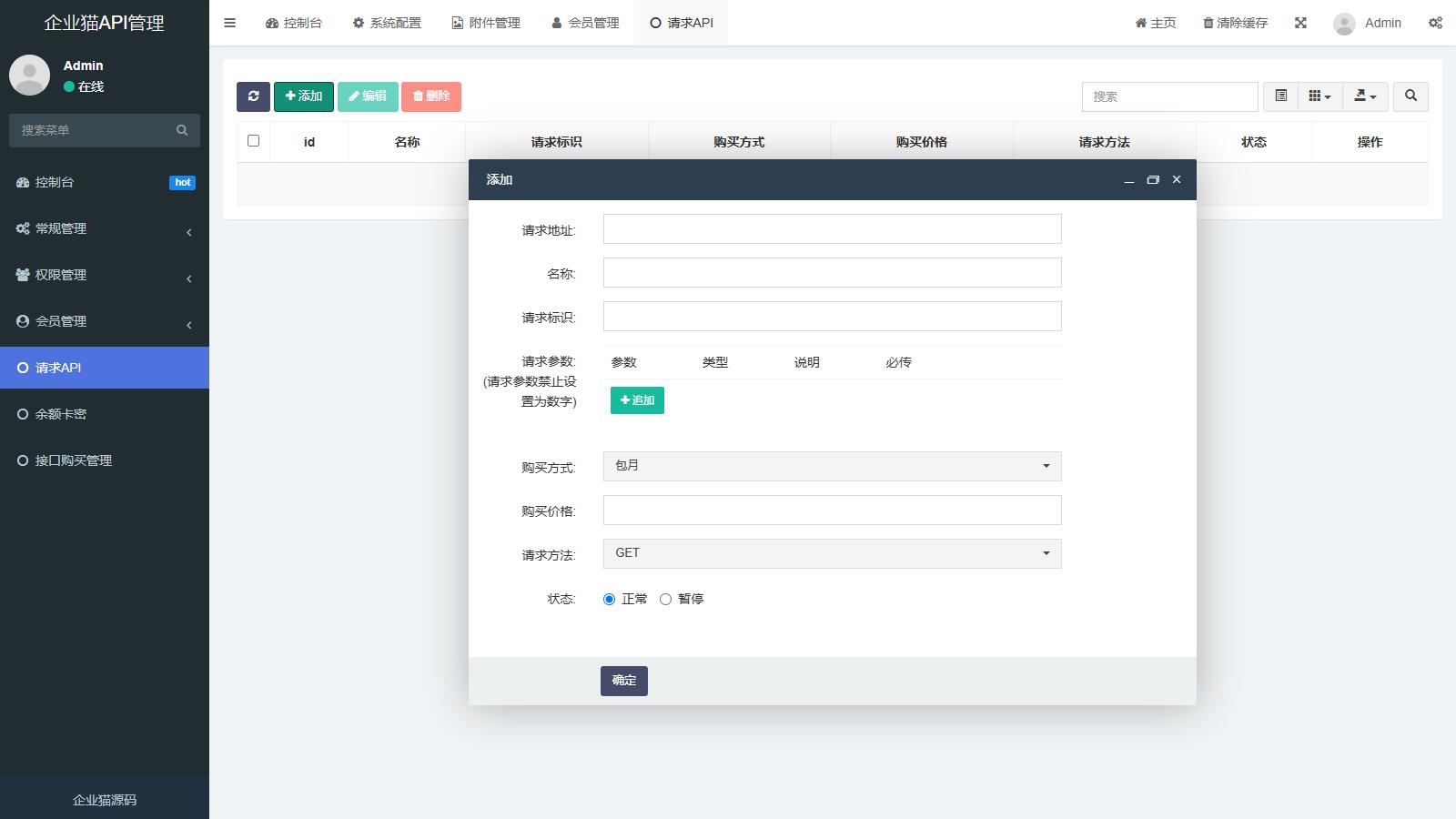
Task: Click the 购买价格 input field
Action: [832, 511]
